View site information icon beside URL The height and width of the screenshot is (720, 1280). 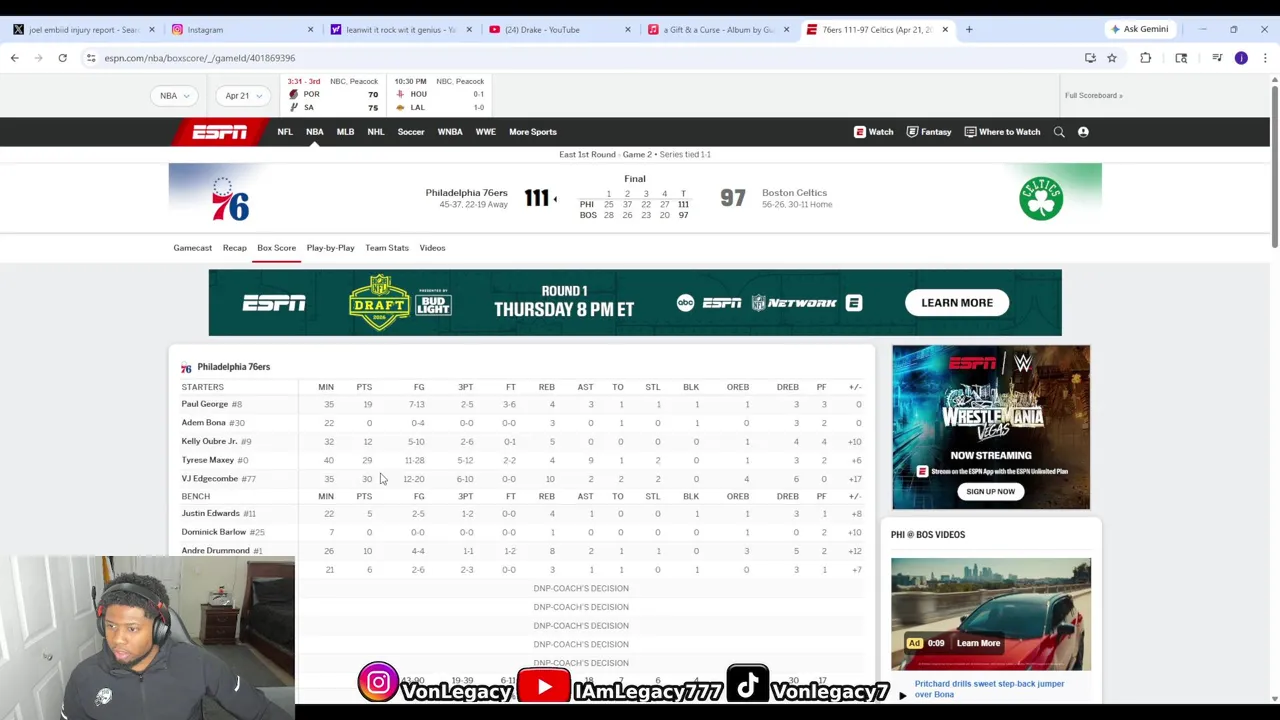tap(91, 58)
